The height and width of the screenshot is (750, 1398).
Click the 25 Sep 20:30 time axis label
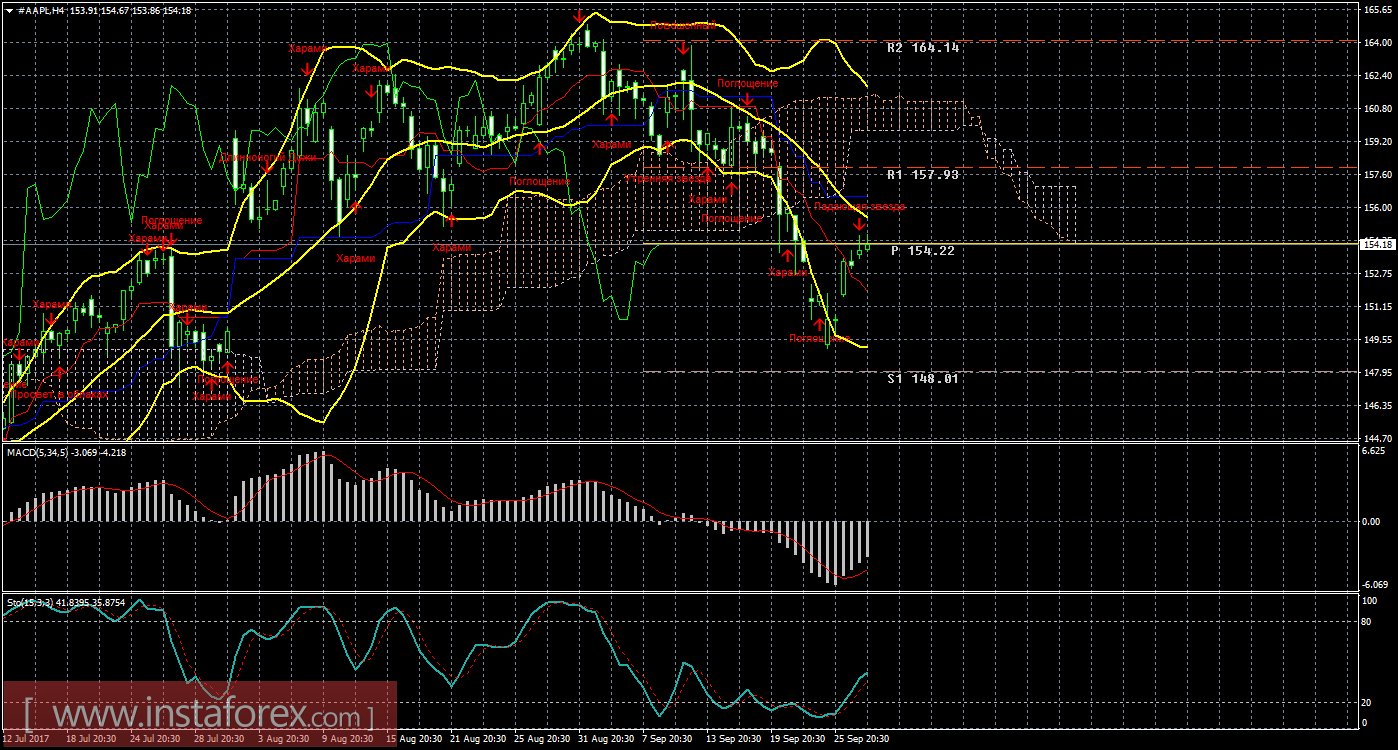pos(861,739)
